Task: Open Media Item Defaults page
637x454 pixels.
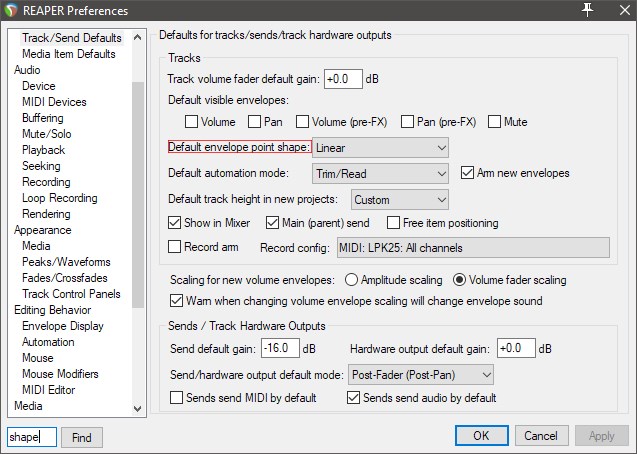Action: click(x=69, y=54)
